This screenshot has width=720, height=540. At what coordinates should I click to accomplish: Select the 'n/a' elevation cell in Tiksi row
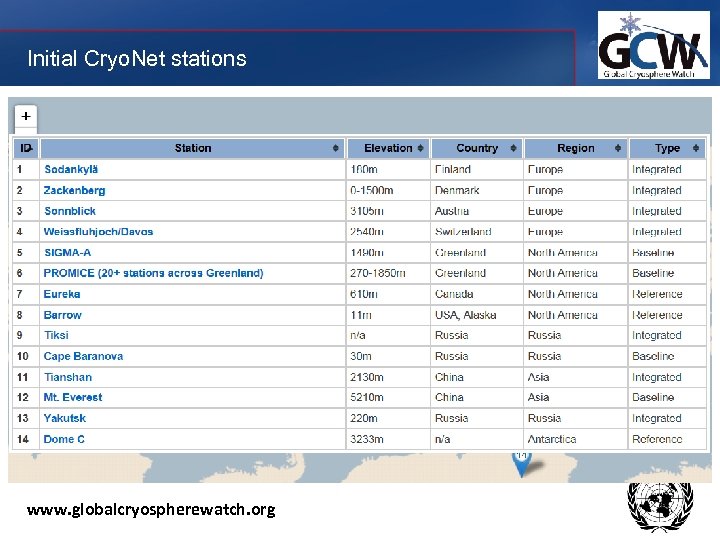(388, 335)
